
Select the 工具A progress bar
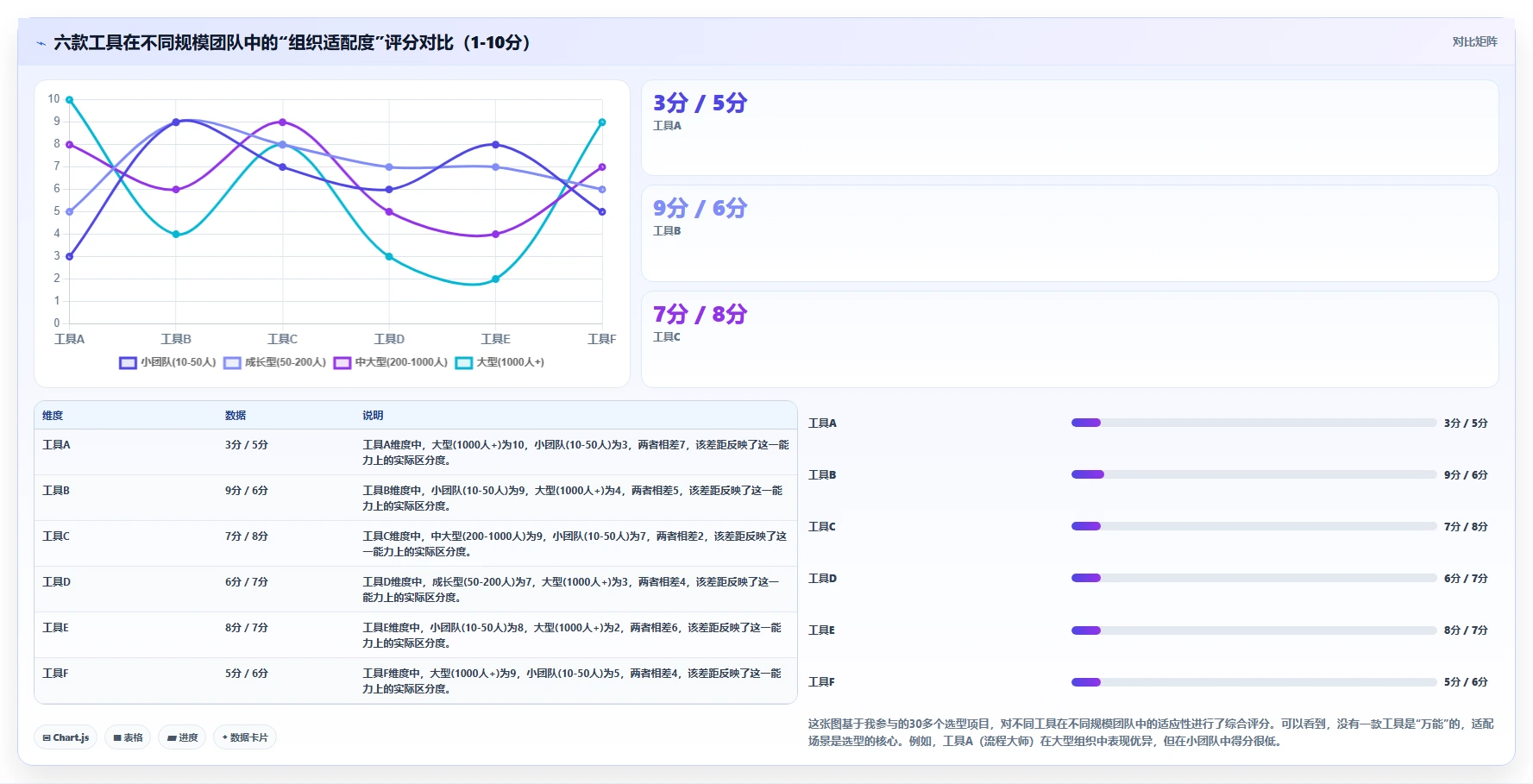point(1253,423)
